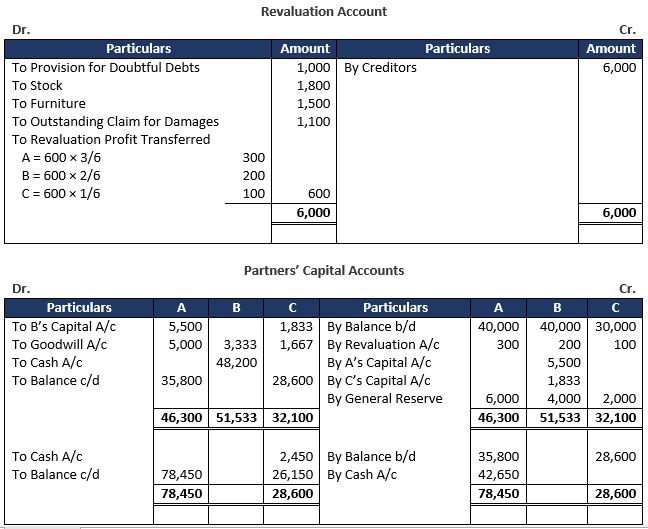Select 'To Provision for Doubtful Debts' row
Viewport: 648px width, 529px height.
pos(106,67)
